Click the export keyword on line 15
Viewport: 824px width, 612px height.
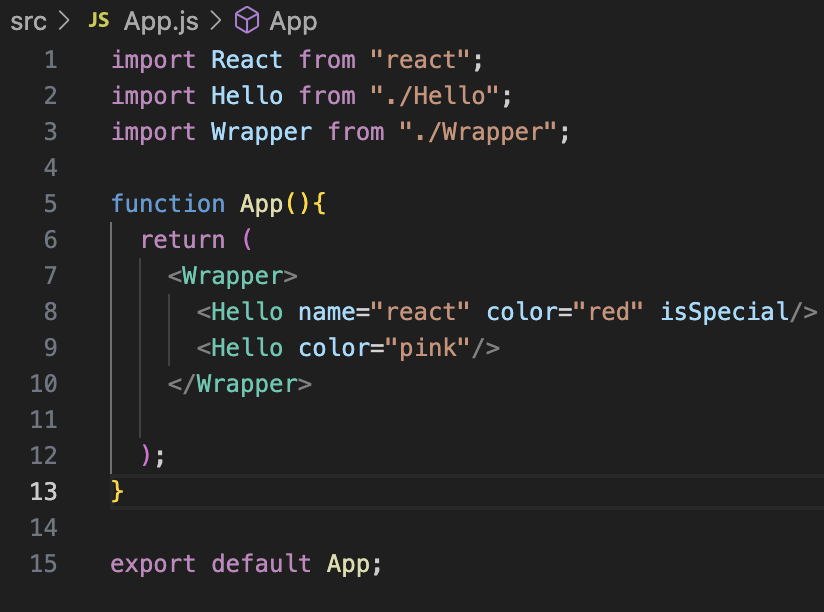153,564
